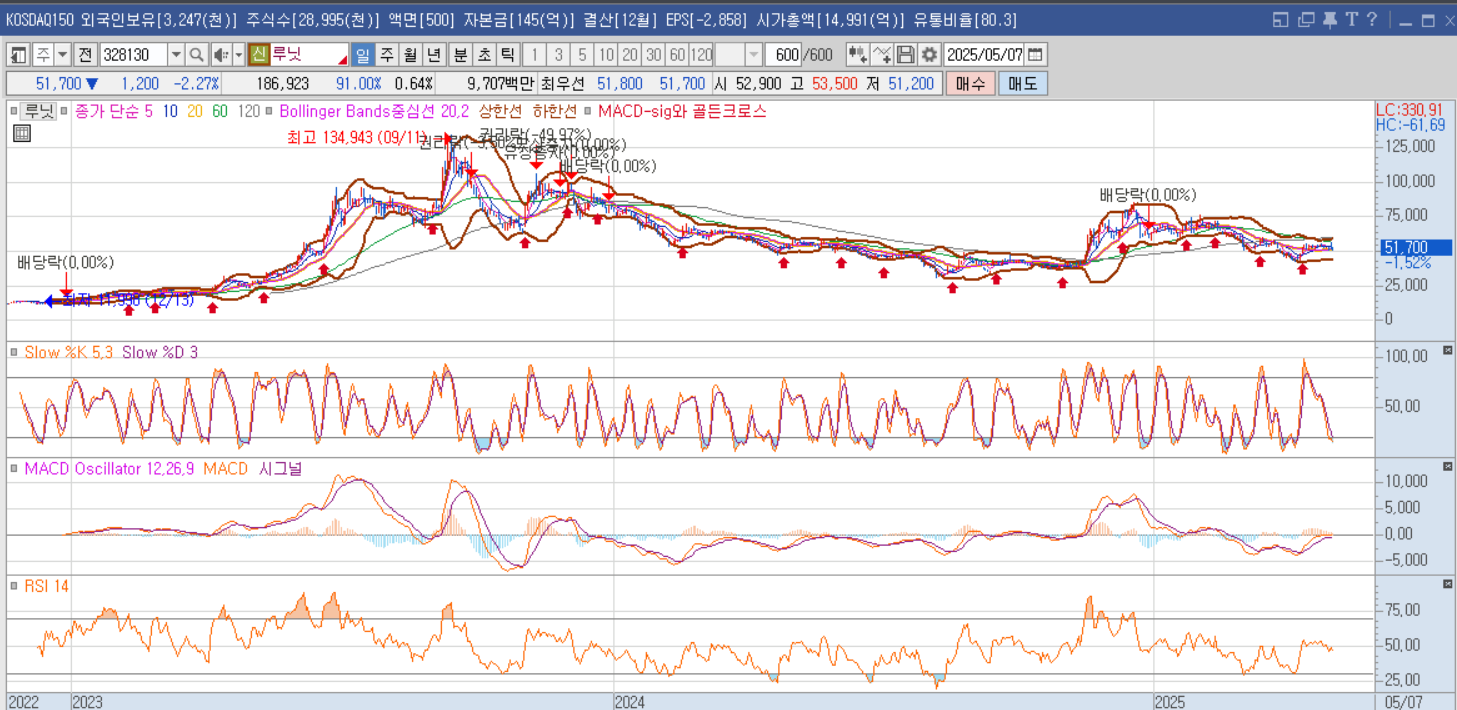Click the data grid icon under 루닛
The image size is (1457, 710).
click(x=21, y=133)
